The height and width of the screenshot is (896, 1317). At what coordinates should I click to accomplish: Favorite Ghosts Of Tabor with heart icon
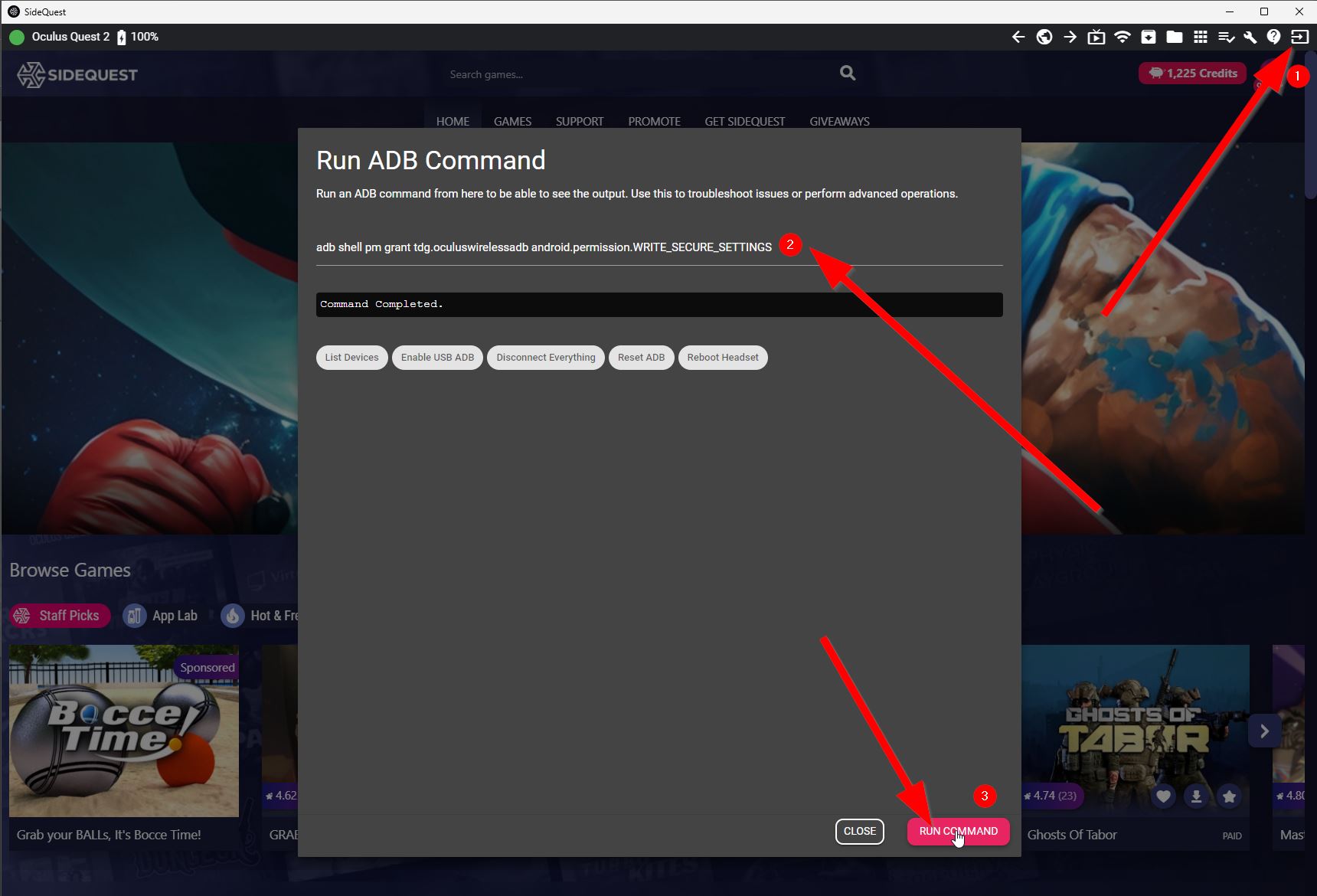(x=1163, y=796)
